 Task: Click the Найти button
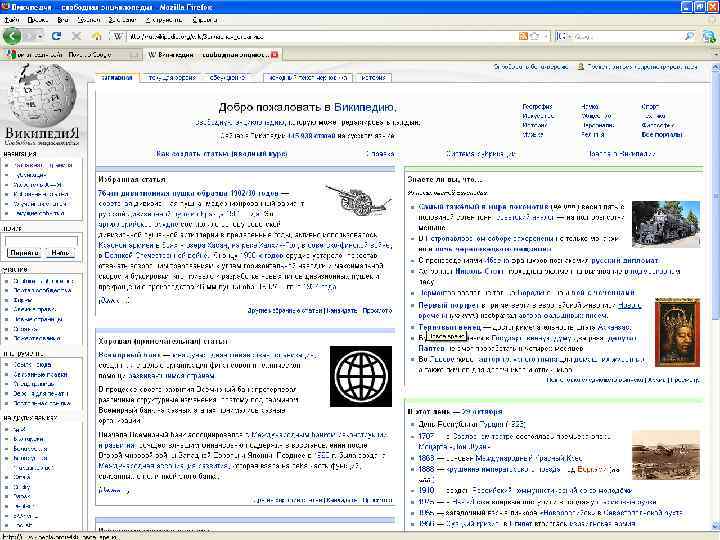tap(60, 253)
